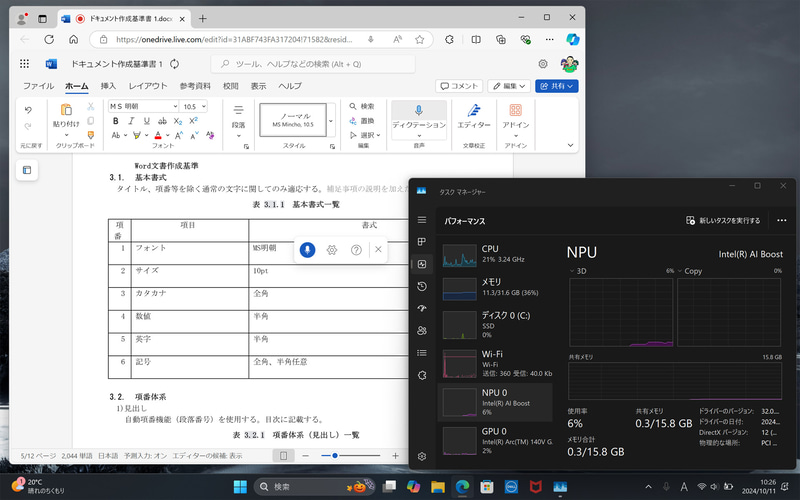800x500 pixels.
Task: Click the Cut scissors icon
Action: pos(91,106)
